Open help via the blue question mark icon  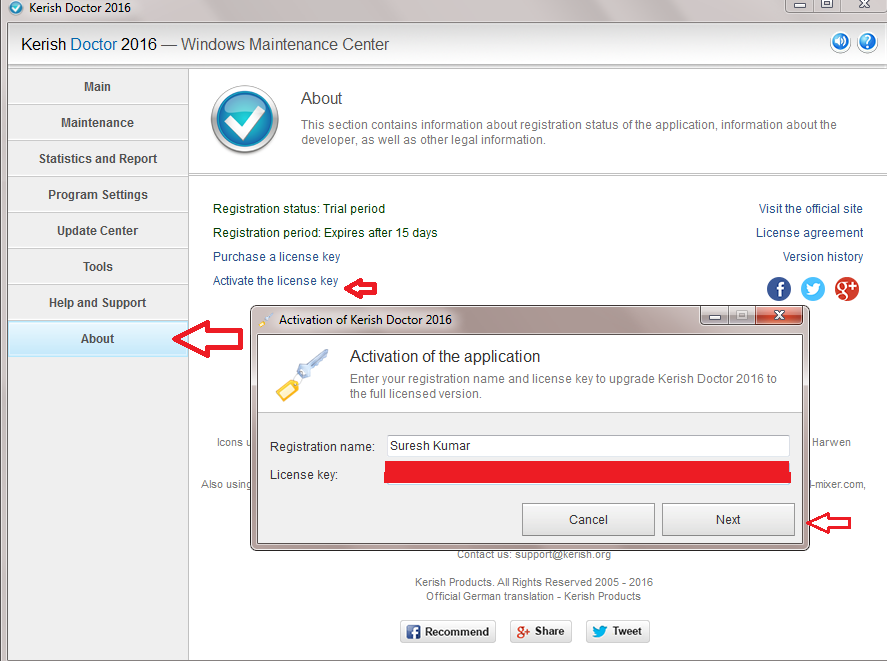tap(867, 42)
